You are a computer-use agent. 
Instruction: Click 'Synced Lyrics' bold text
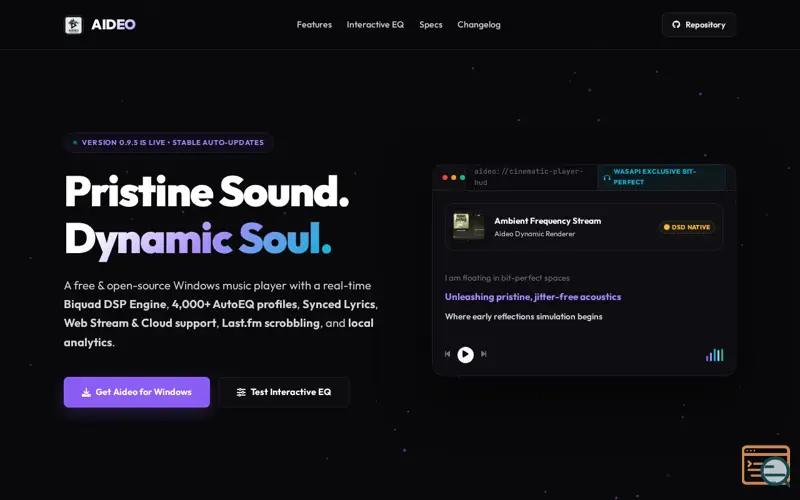(339, 304)
